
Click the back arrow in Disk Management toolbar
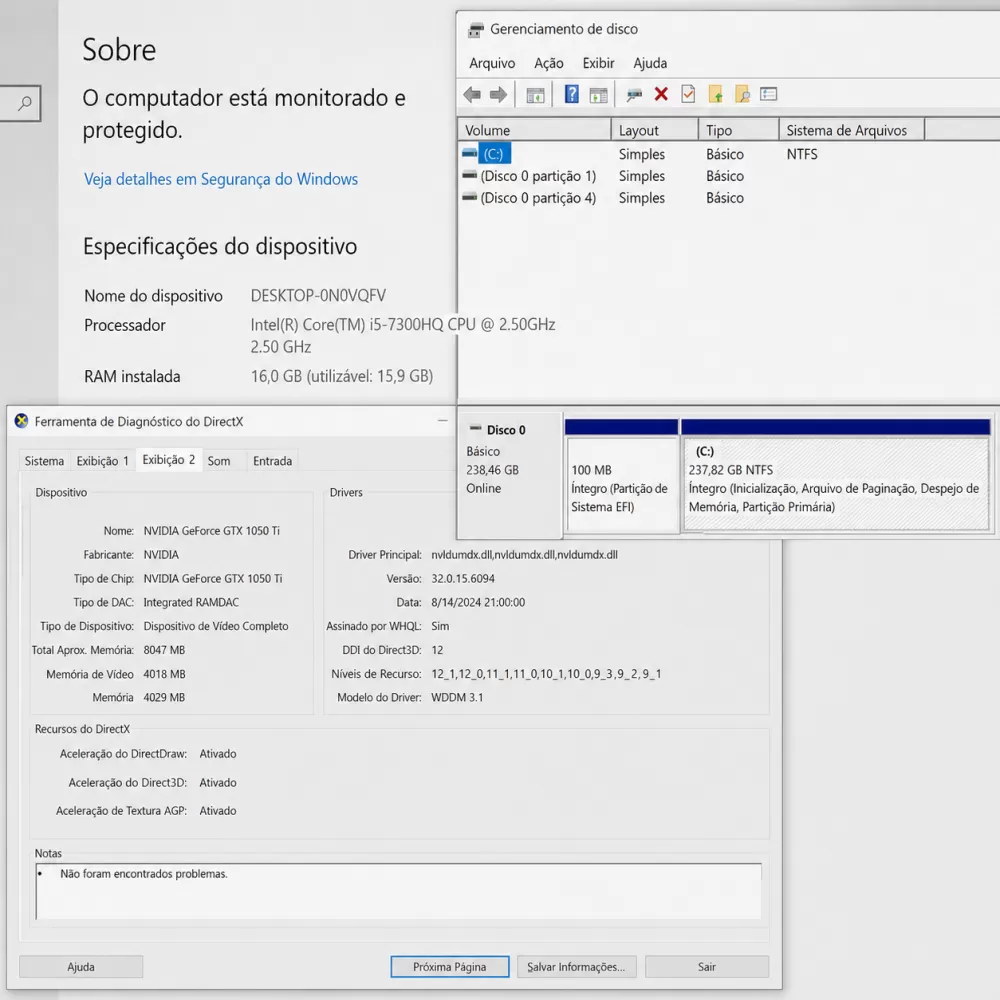472,95
